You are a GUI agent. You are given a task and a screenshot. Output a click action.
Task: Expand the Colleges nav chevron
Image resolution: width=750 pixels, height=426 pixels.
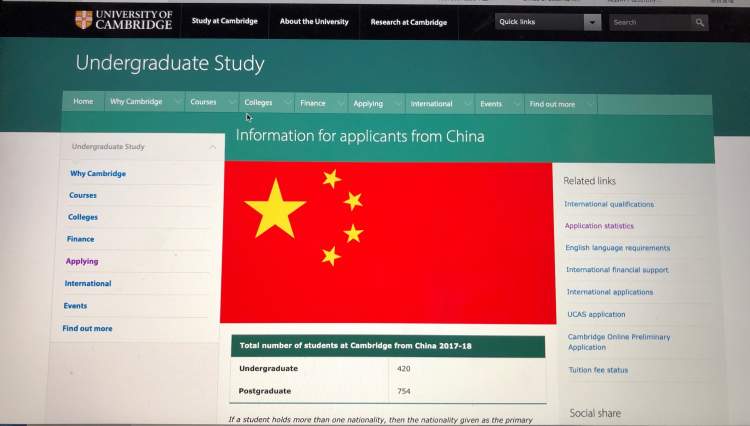[287, 103]
